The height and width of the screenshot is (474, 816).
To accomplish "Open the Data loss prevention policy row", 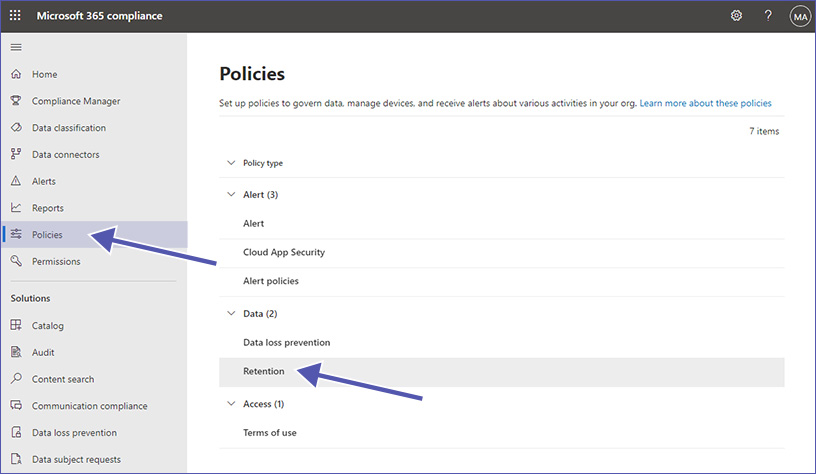I will click(x=502, y=342).
